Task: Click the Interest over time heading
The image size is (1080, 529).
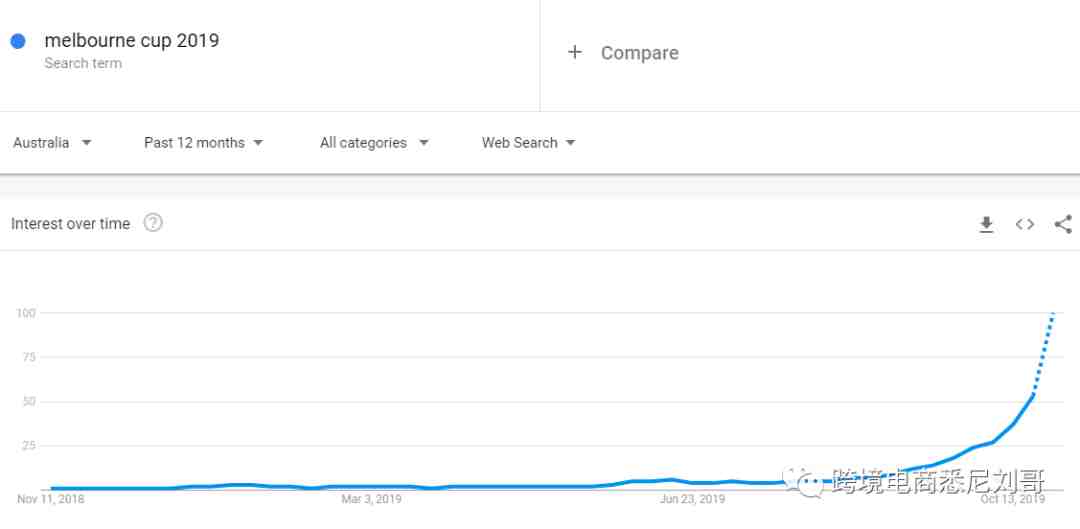Action: 70,224
